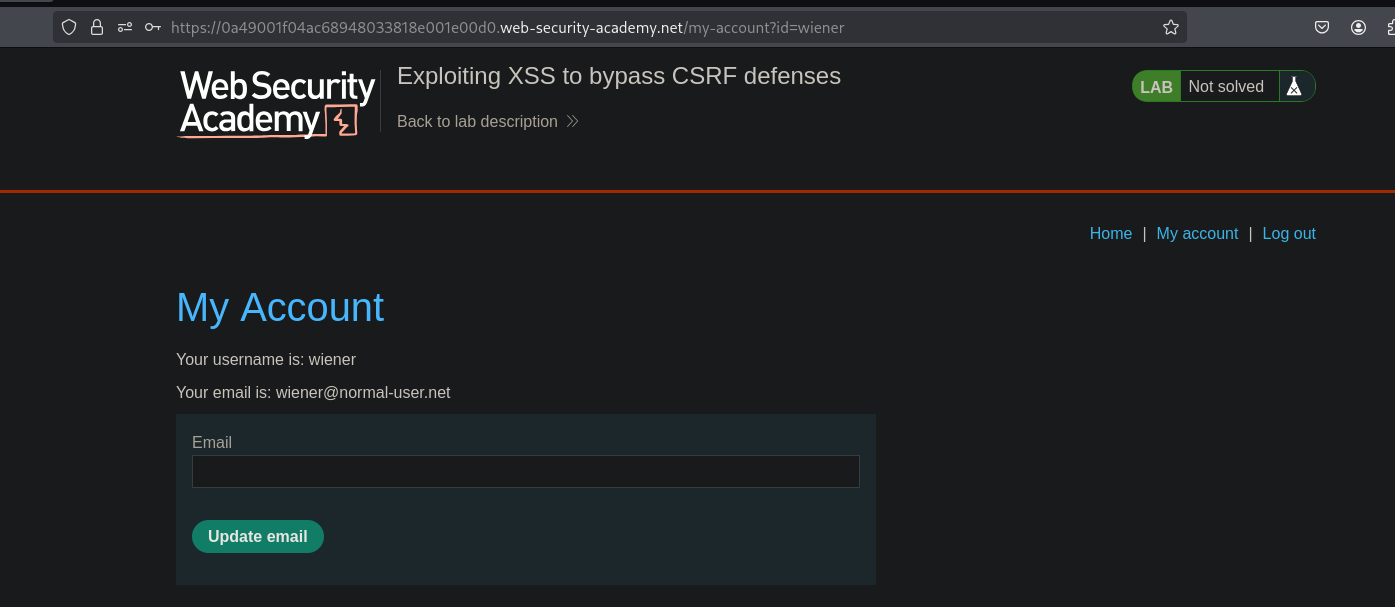Go to the Home page link
The width and height of the screenshot is (1395, 607).
(1110, 234)
